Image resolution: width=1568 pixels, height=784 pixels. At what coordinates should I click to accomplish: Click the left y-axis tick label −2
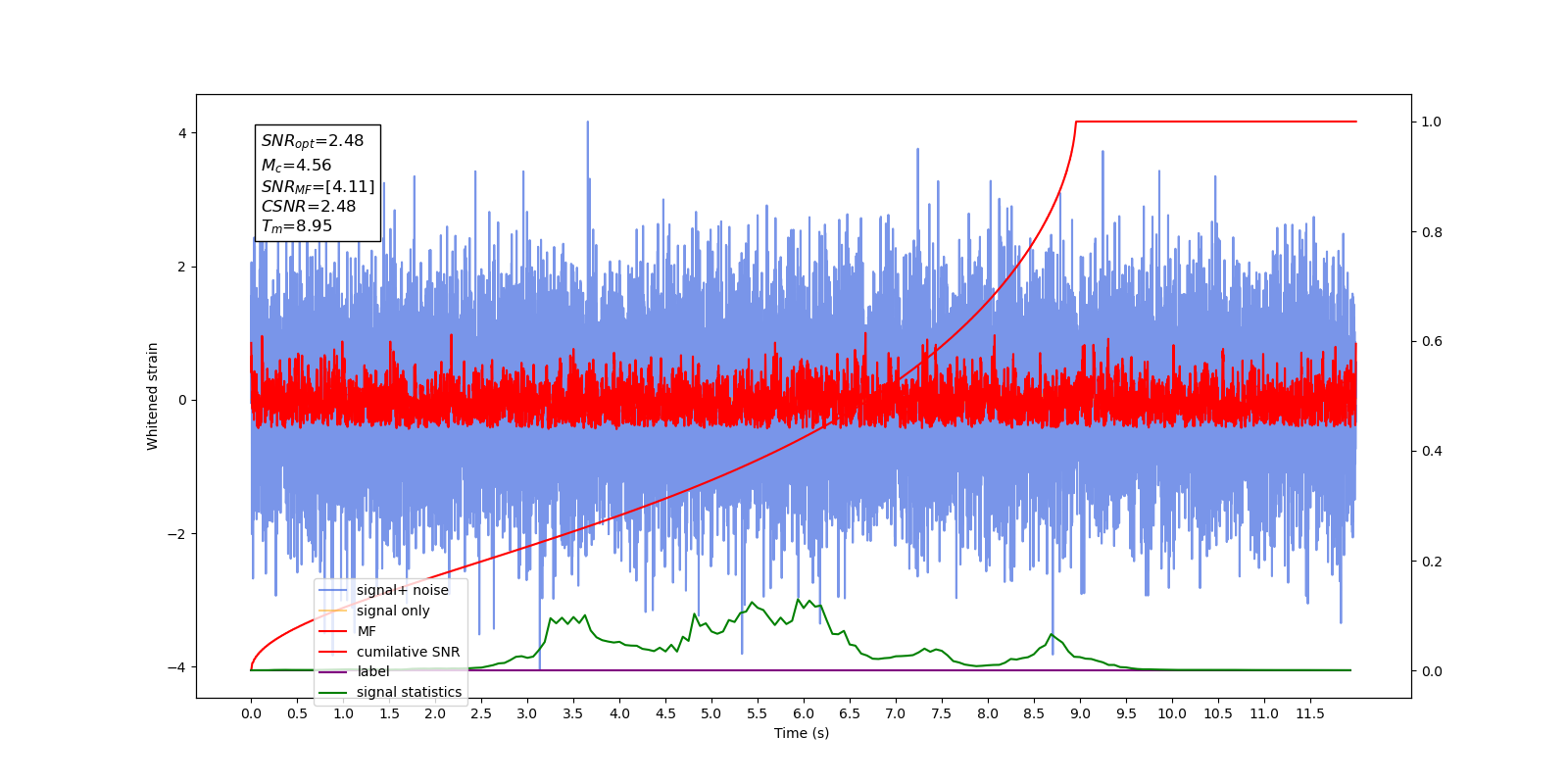click(x=174, y=534)
